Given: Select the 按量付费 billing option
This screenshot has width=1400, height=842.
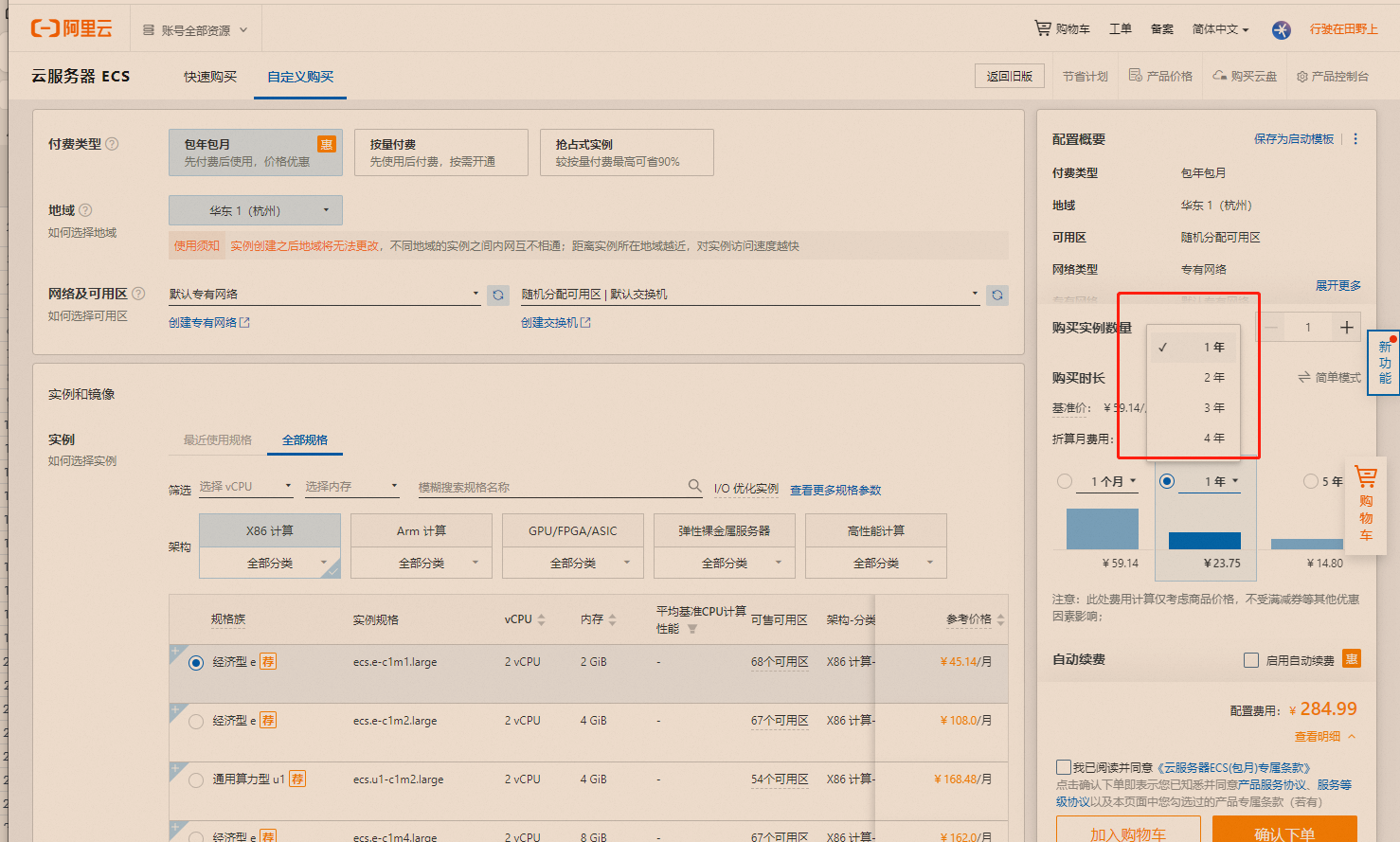Looking at the screenshot, I should (440, 152).
